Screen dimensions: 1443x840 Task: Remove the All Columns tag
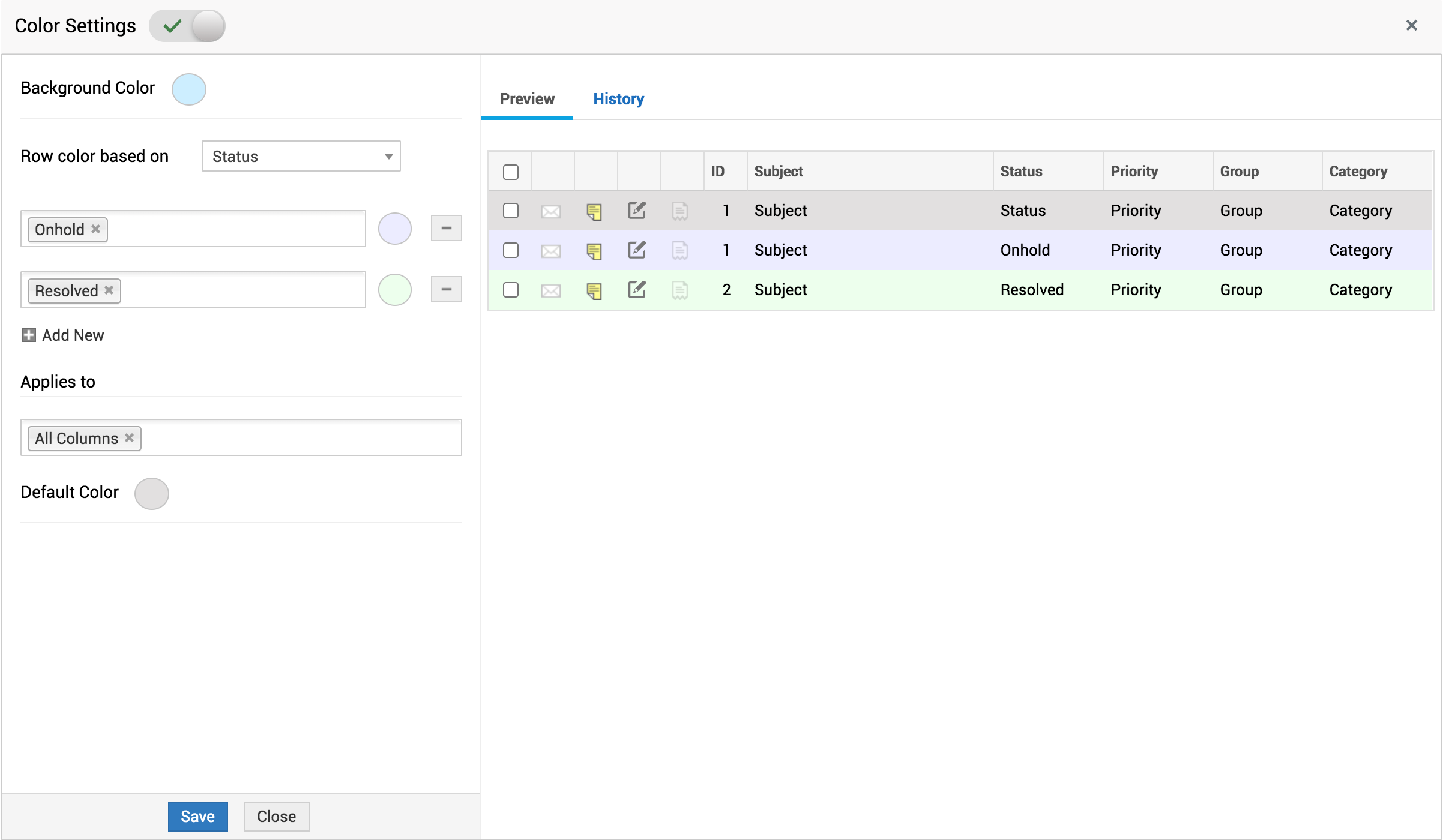(x=129, y=438)
